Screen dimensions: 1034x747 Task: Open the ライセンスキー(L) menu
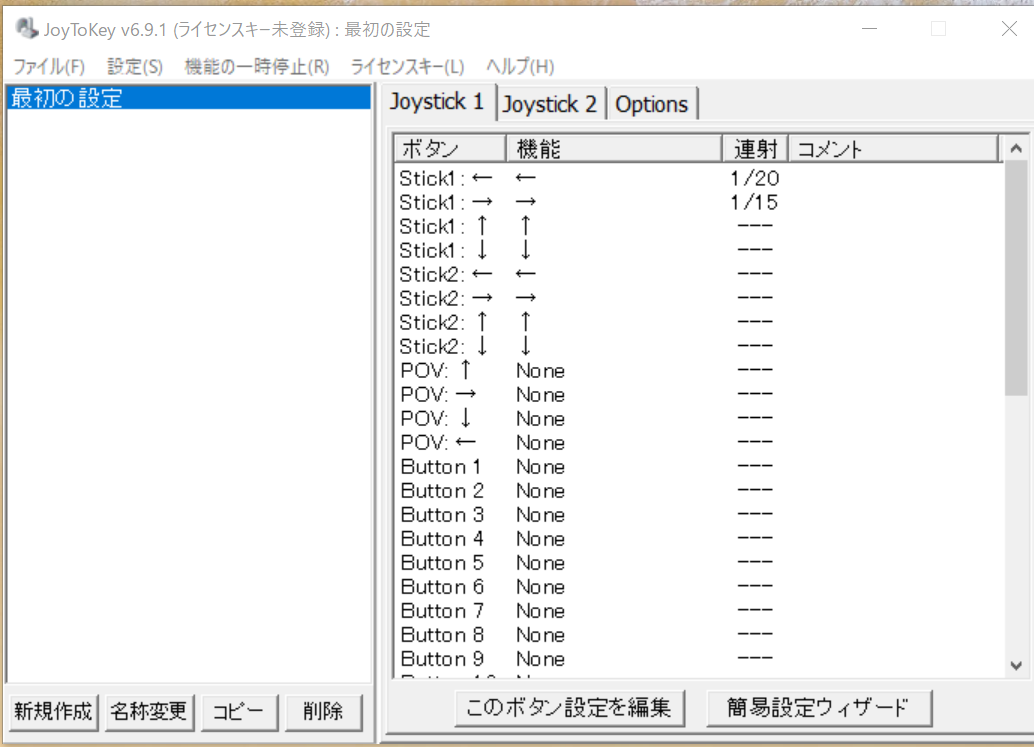[x=408, y=67]
